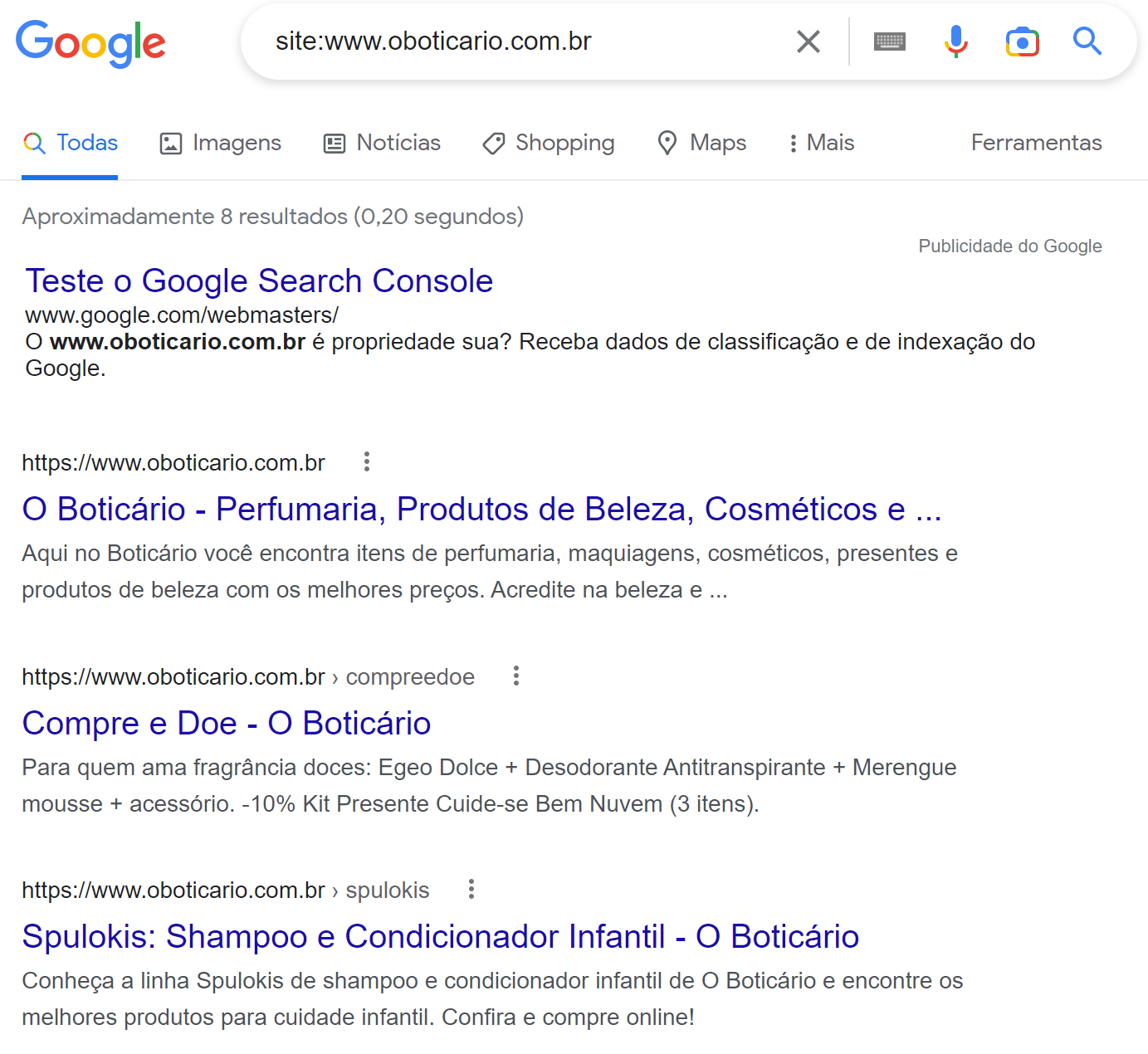1148x1054 pixels.
Task: Open the three-dot menu for the Boticário homepage result
Action: pos(366,461)
